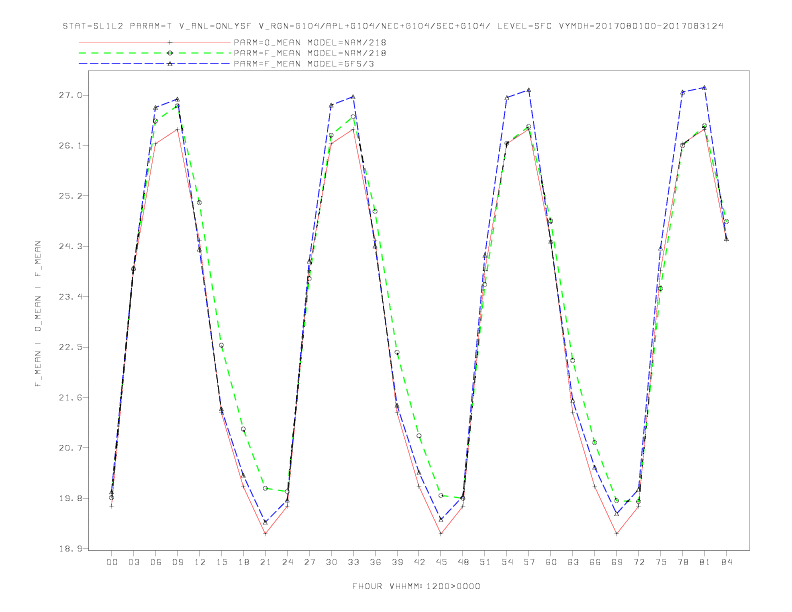Click x-axis forecast hour label 21
Image resolution: width=792 pixels, height=612 pixels.
265,562
